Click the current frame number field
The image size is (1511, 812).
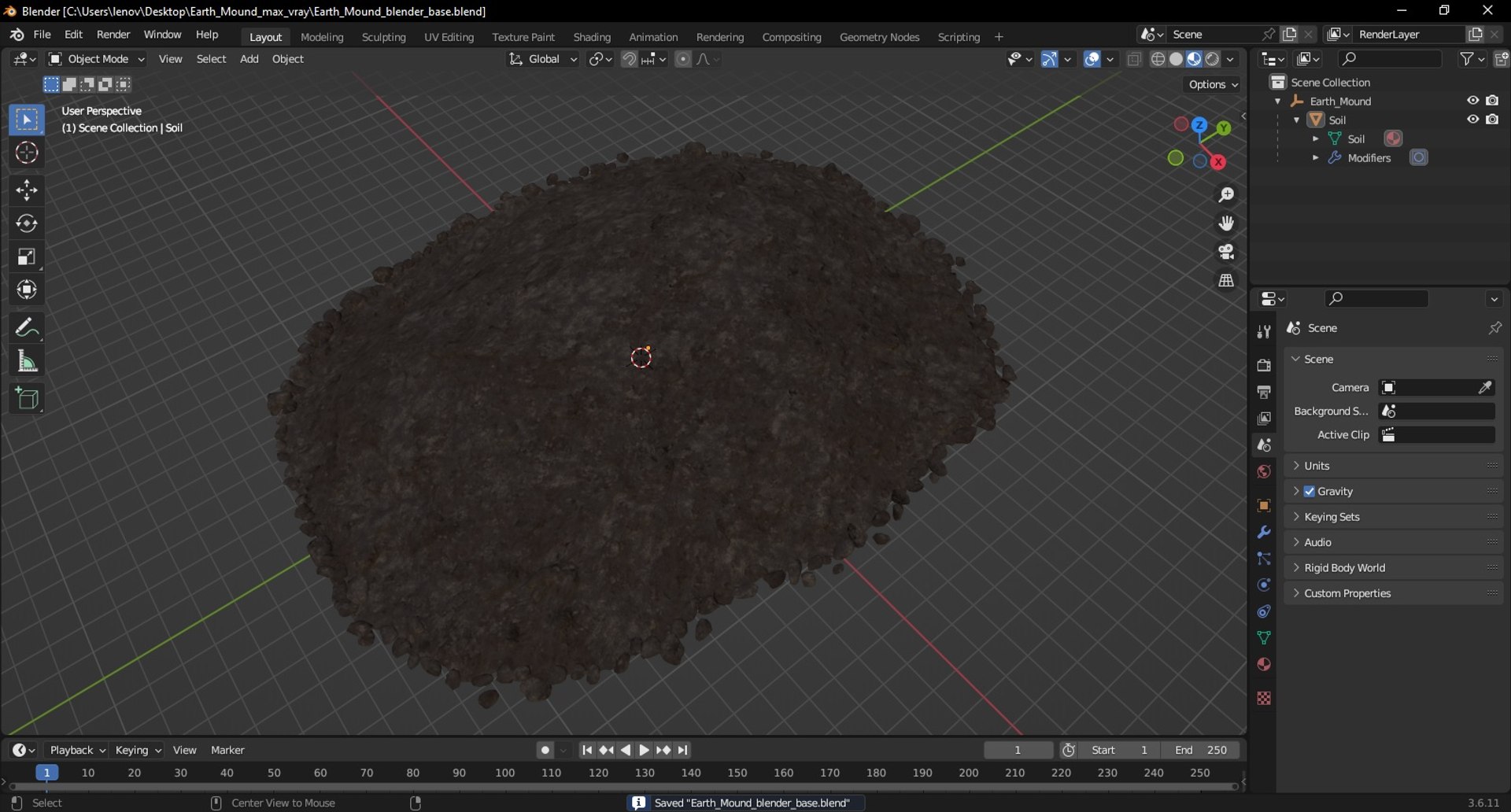click(1018, 751)
